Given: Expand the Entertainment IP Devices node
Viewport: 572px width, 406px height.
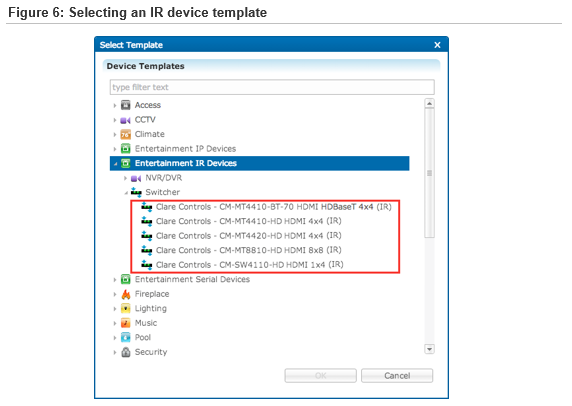Looking at the screenshot, I should 115,149.
